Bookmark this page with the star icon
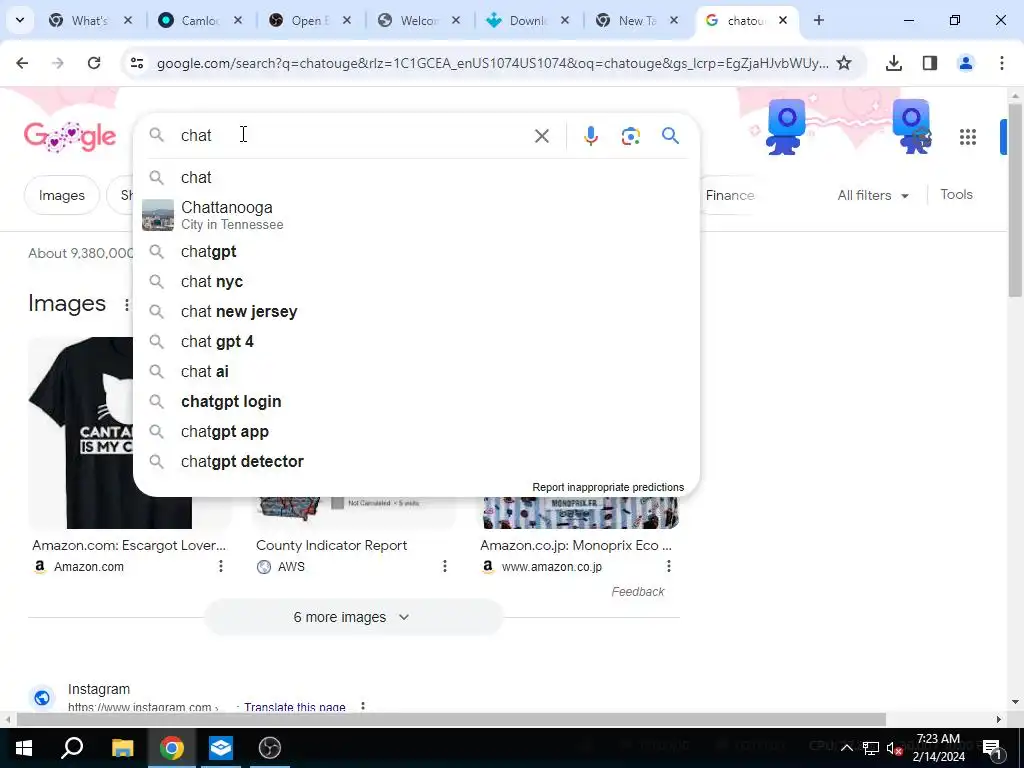This screenshot has height=768, width=1024. click(844, 63)
